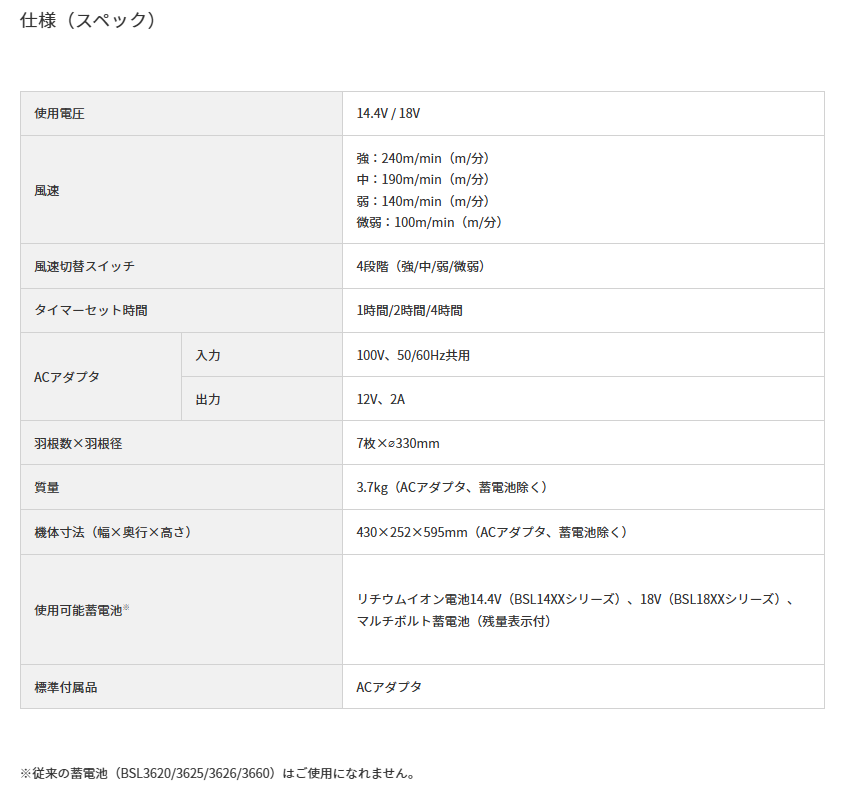The image size is (861, 794).
Task: Select the ACアダプタ row header cell
Action: [101, 377]
